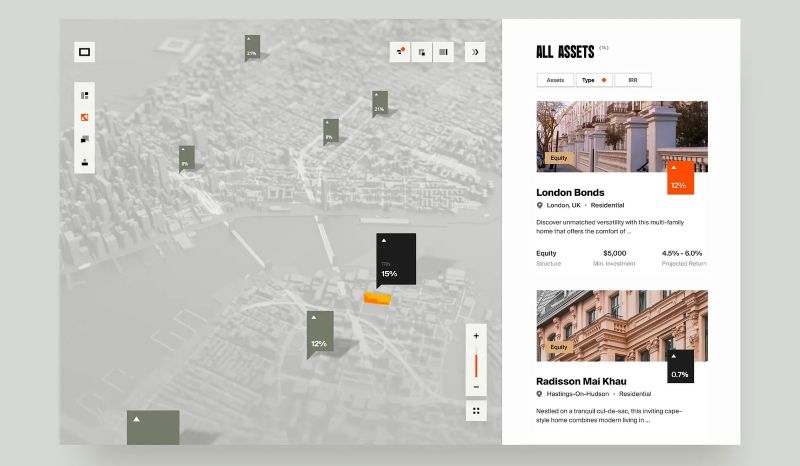
Task: Click Residential label under Radisson Mai Khau
Action: point(635,394)
